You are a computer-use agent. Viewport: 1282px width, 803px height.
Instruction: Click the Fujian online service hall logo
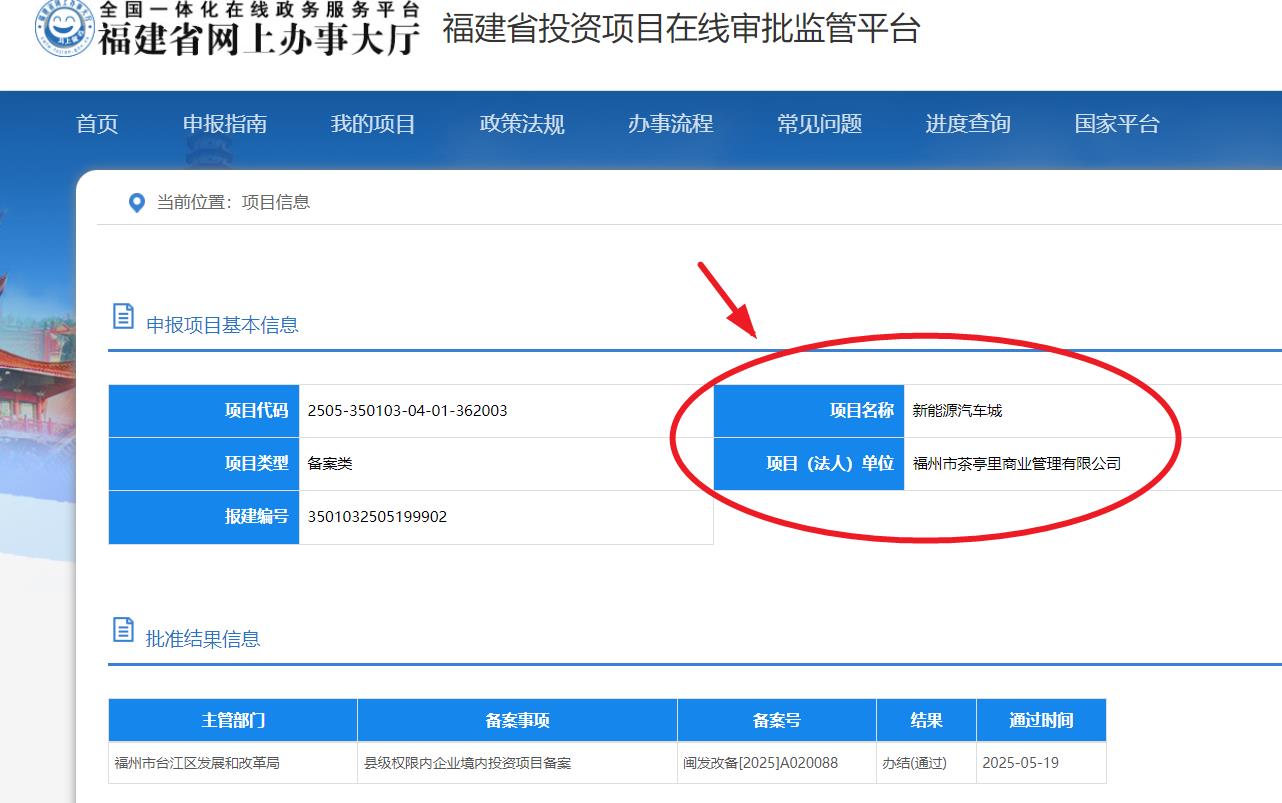tap(65, 28)
